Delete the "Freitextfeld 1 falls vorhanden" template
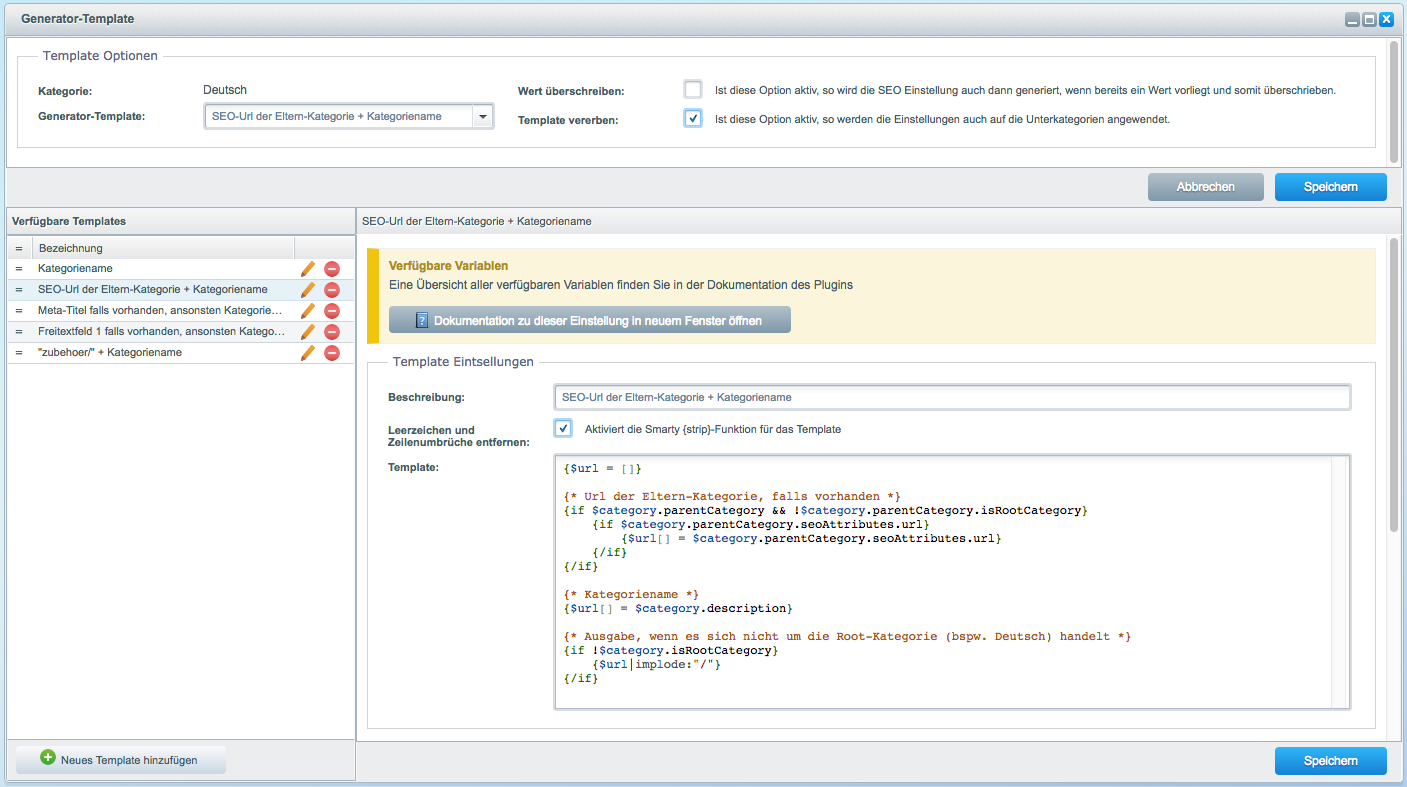 pyautogui.click(x=332, y=332)
